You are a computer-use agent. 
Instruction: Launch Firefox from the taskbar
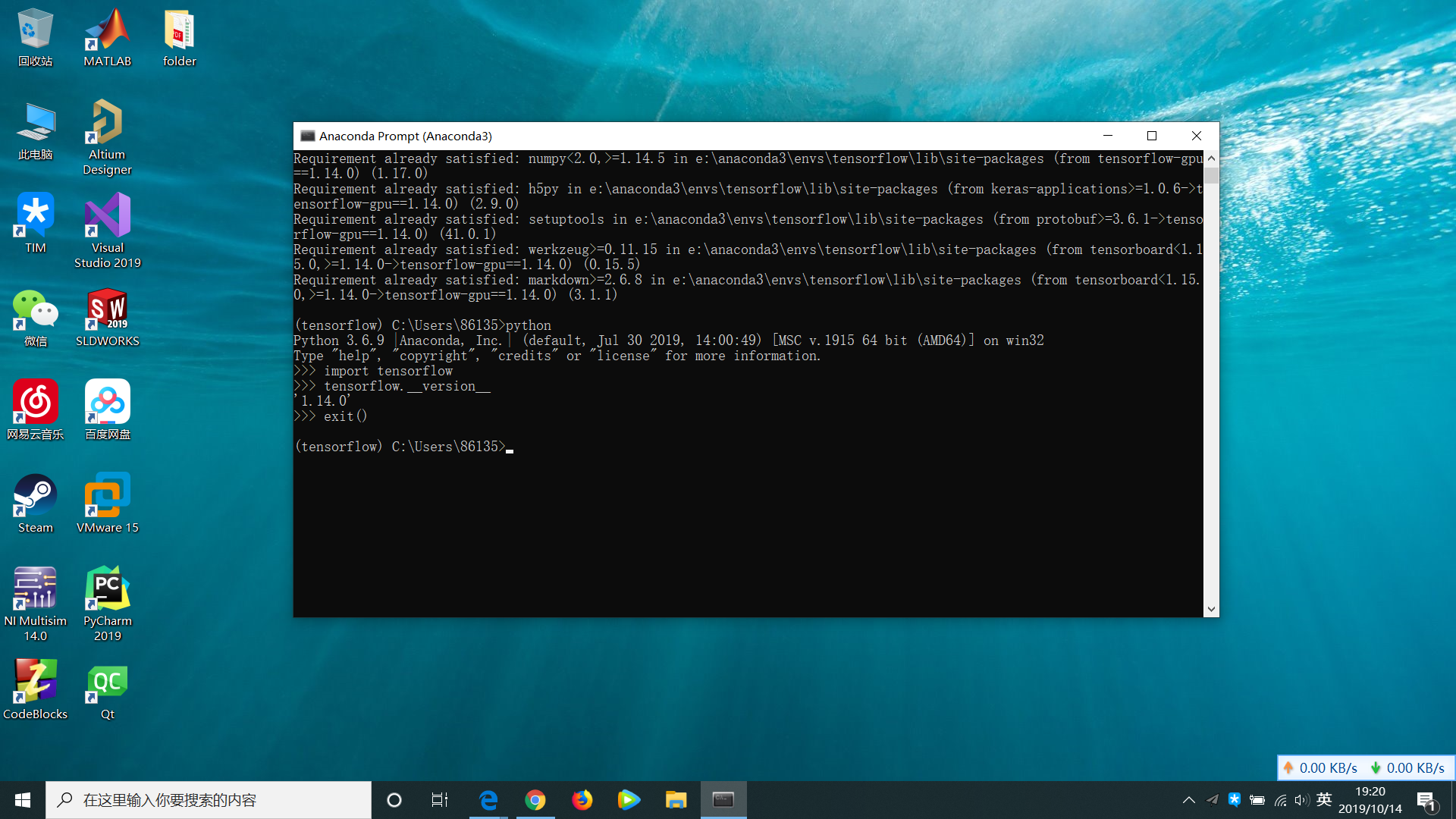tap(582, 800)
